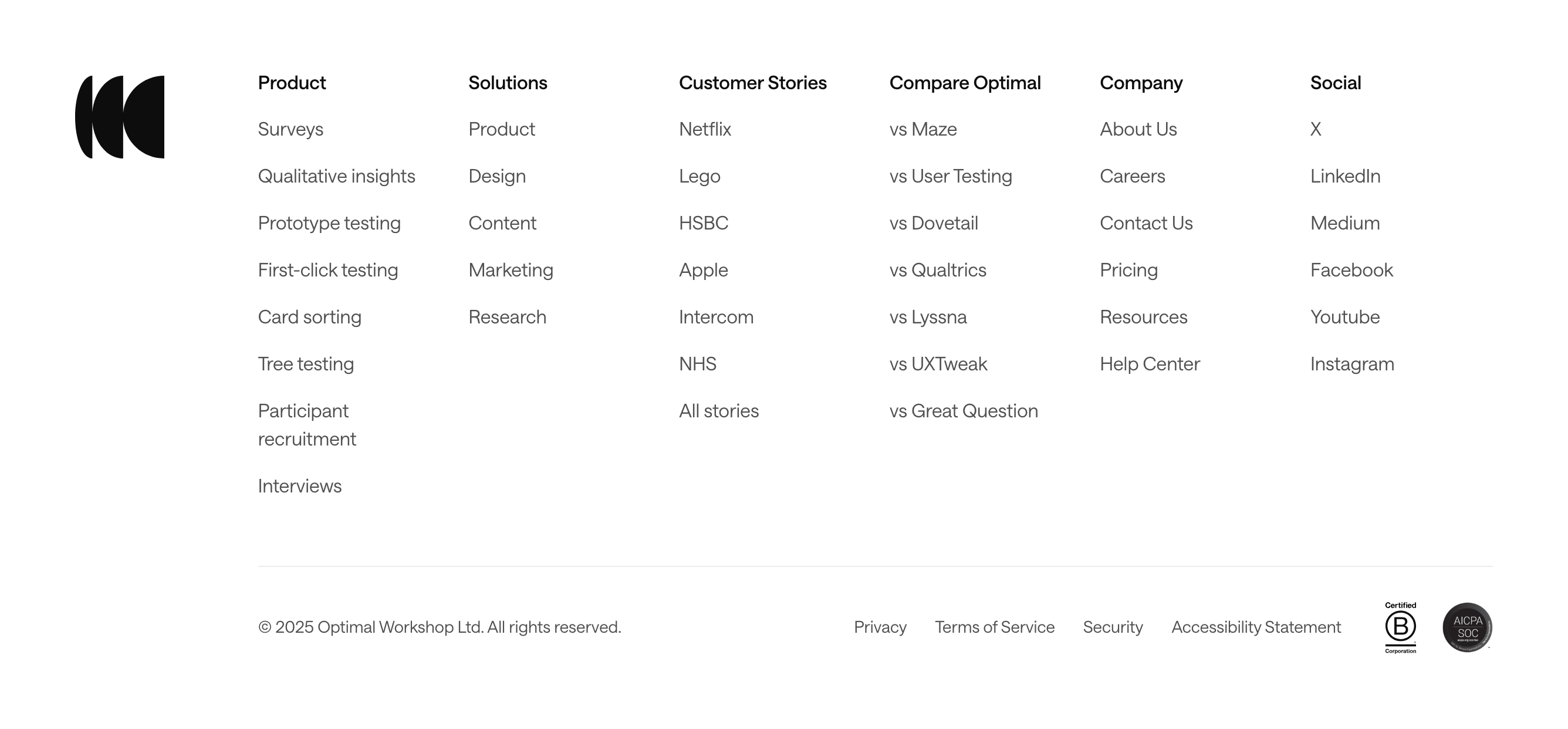Select Marketing under Solutions
Screen dimensions: 1568x729
coord(511,270)
